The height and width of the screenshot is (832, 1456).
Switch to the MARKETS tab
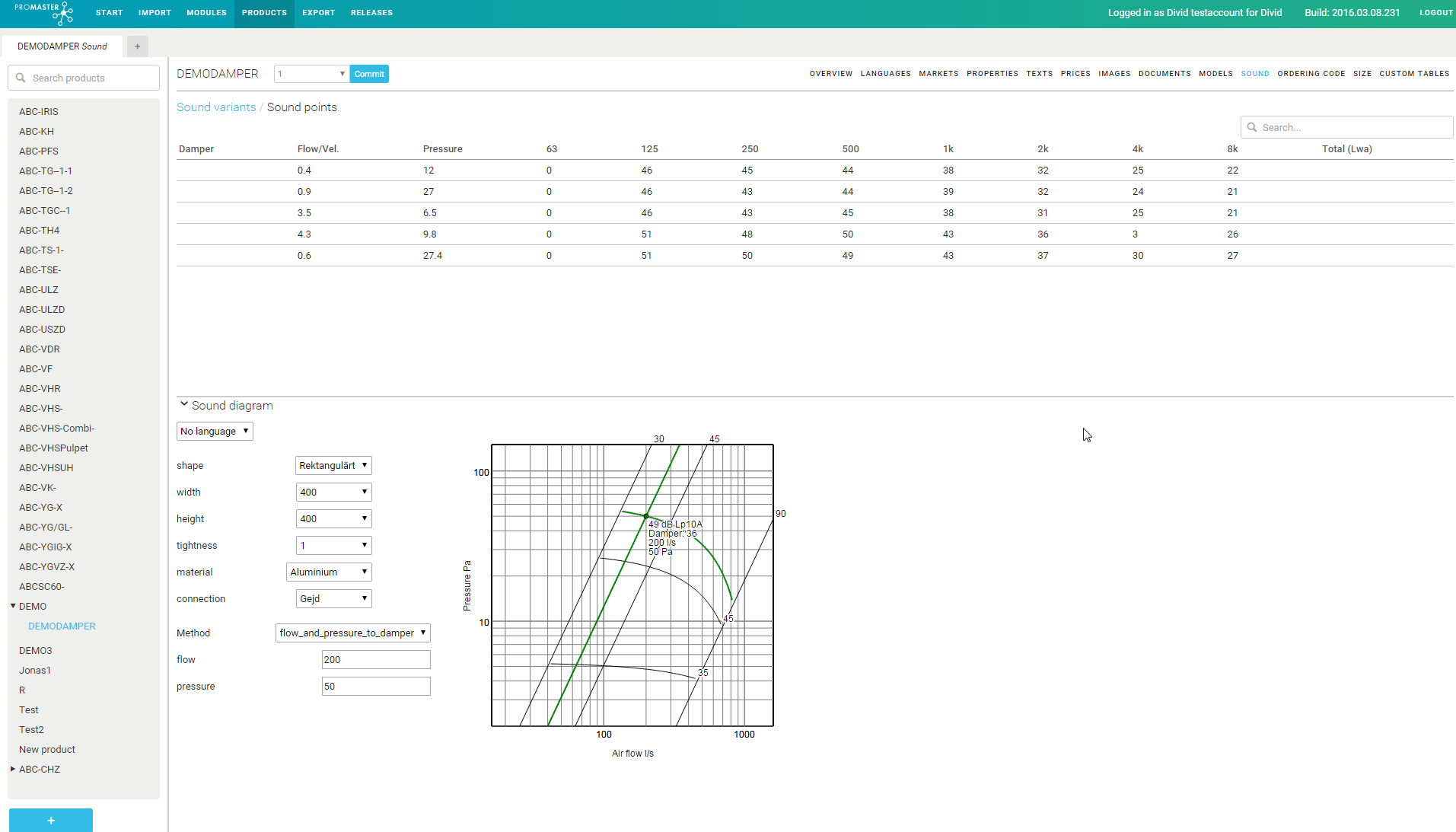tap(938, 74)
